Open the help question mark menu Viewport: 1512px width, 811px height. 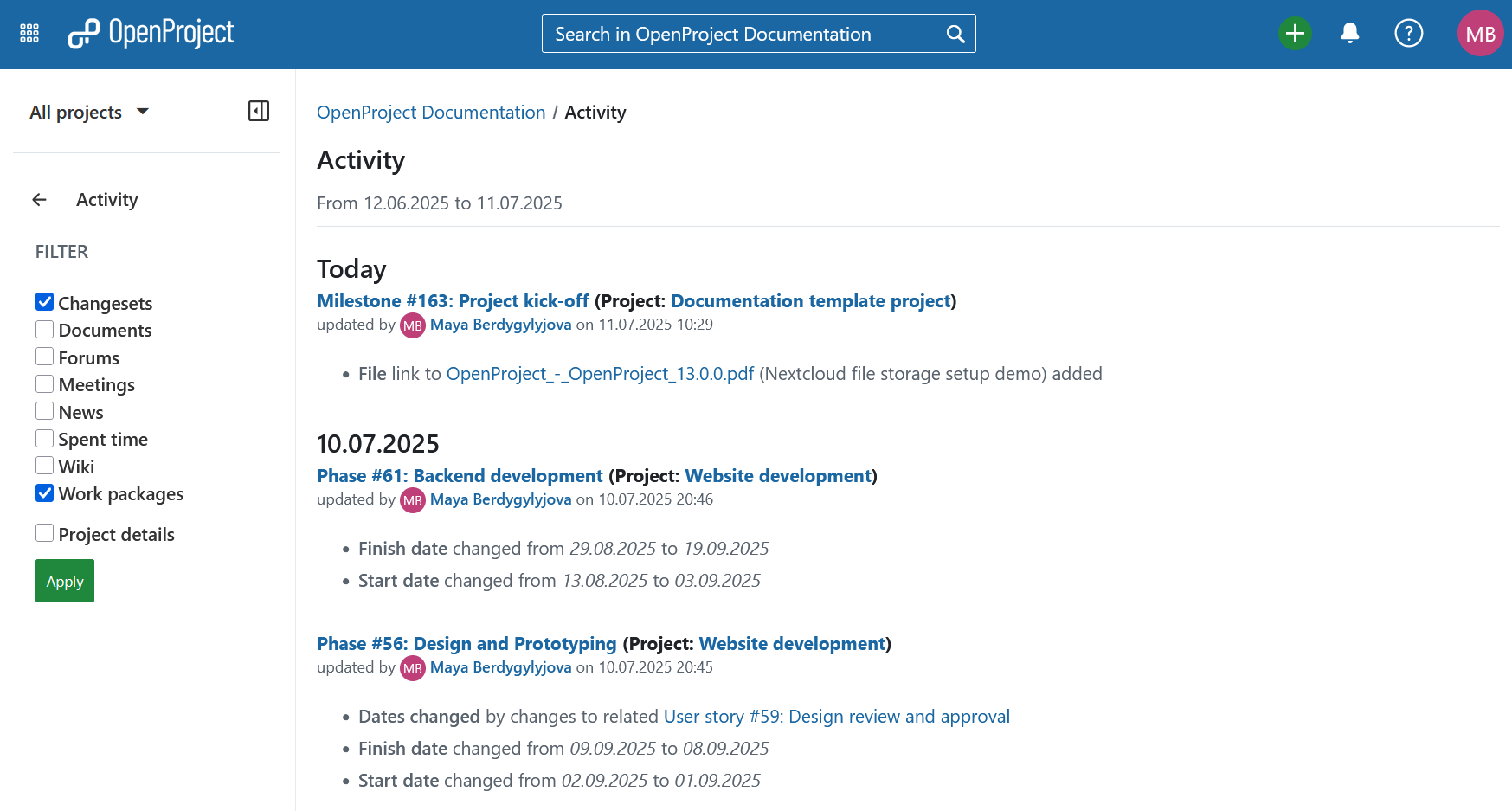(x=1408, y=34)
